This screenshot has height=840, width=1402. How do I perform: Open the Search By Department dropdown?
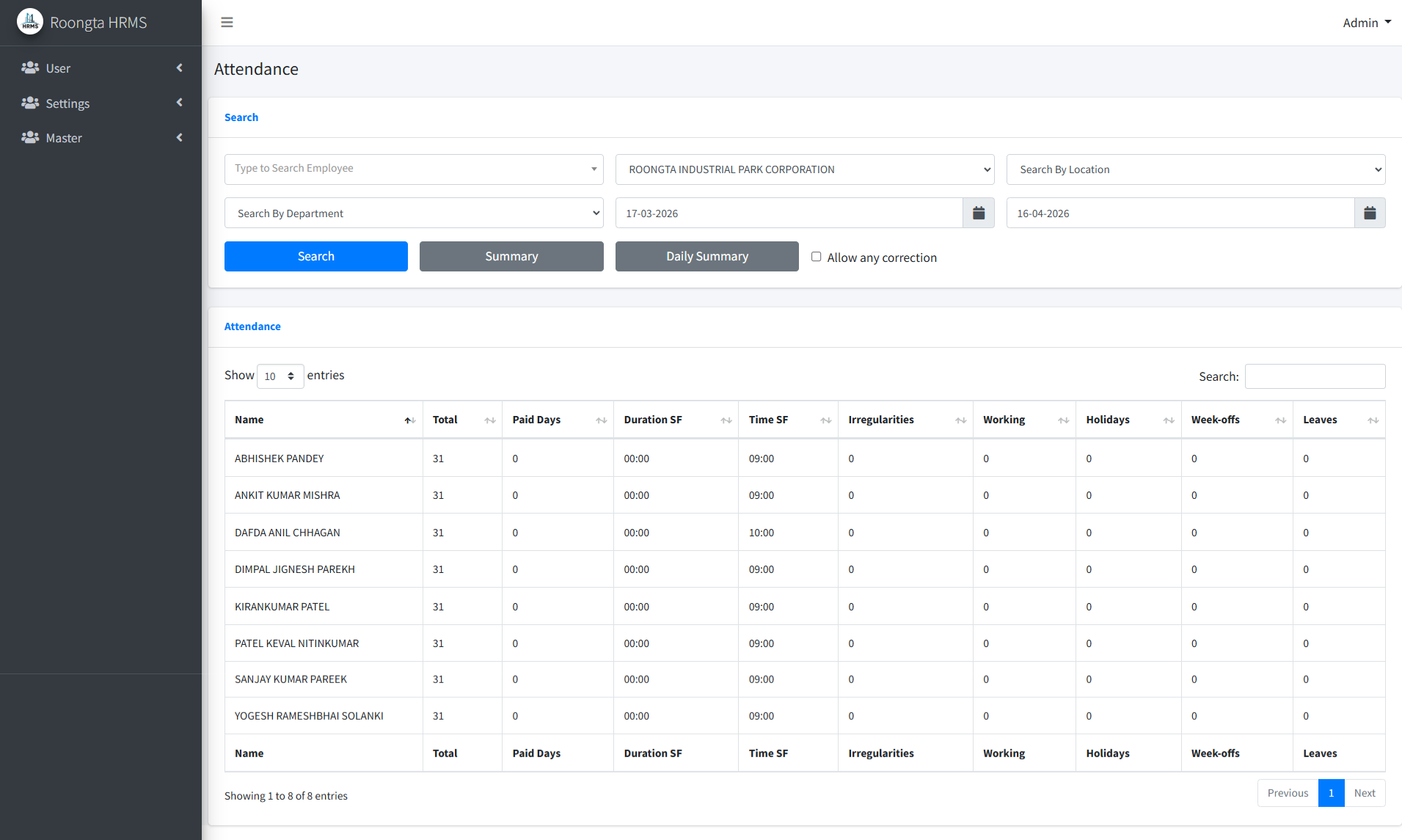(x=414, y=213)
